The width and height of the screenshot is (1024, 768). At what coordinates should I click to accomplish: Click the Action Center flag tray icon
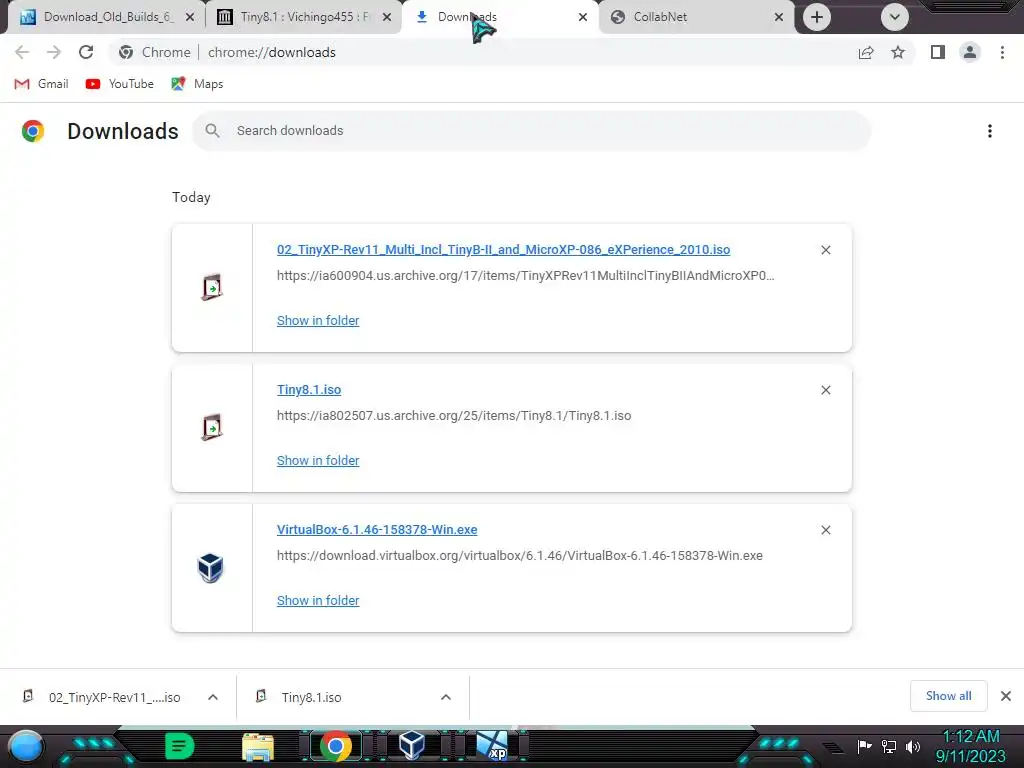tap(864, 746)
